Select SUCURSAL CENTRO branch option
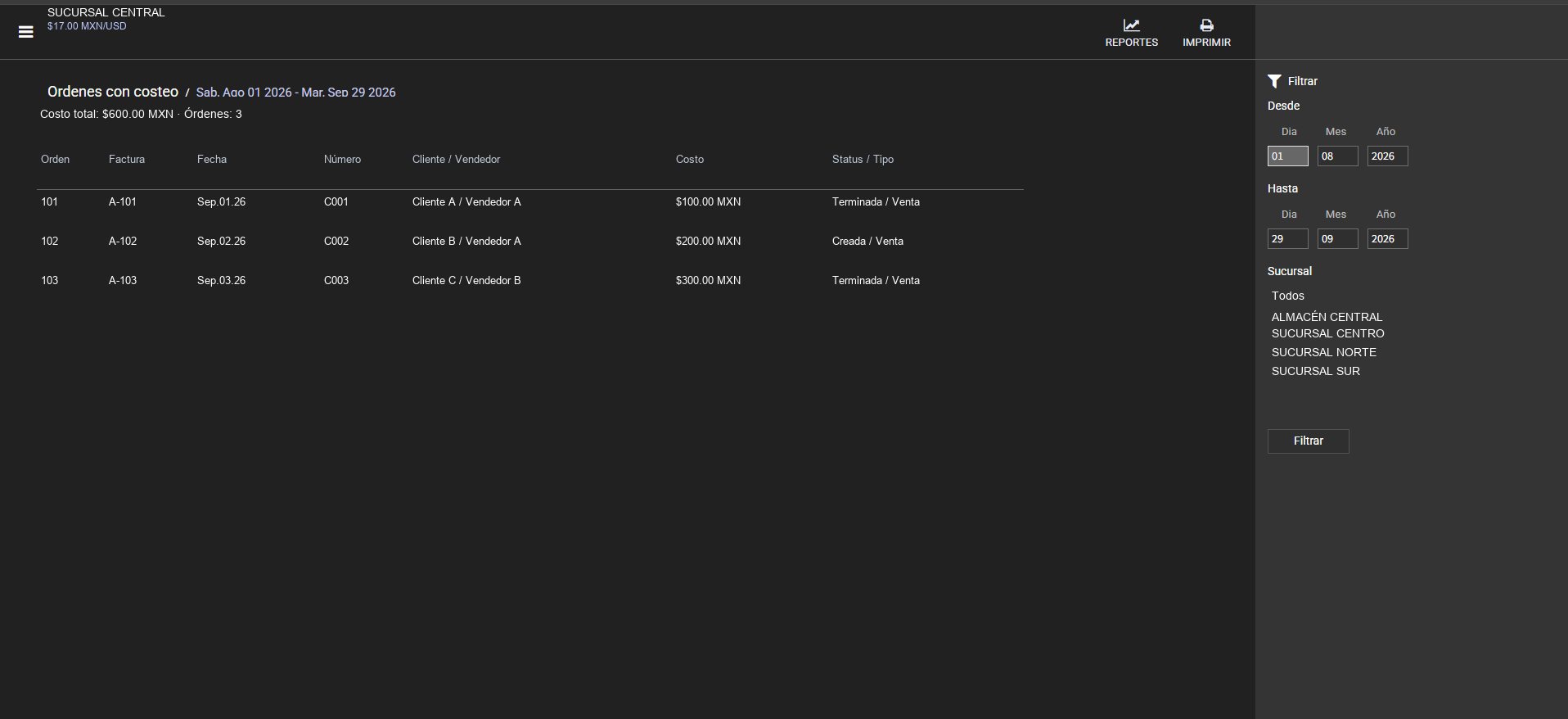Screen dimensions: 1568x719 pos(1327,333)
